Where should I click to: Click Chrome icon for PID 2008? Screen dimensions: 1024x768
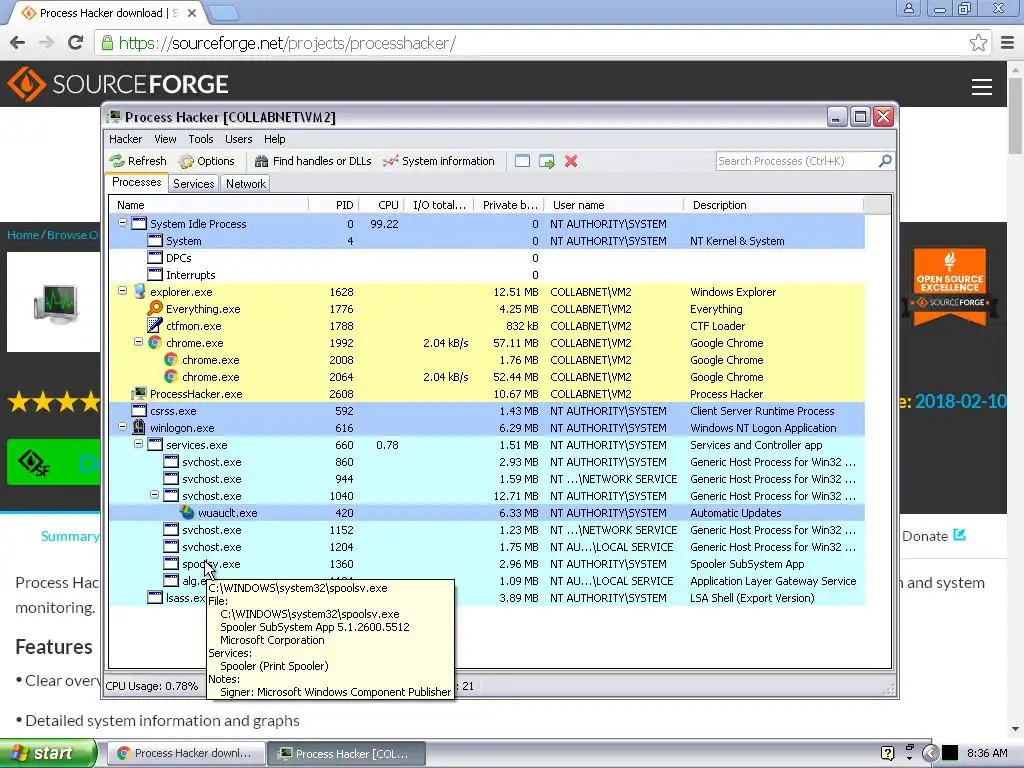(x=170, y=359)
